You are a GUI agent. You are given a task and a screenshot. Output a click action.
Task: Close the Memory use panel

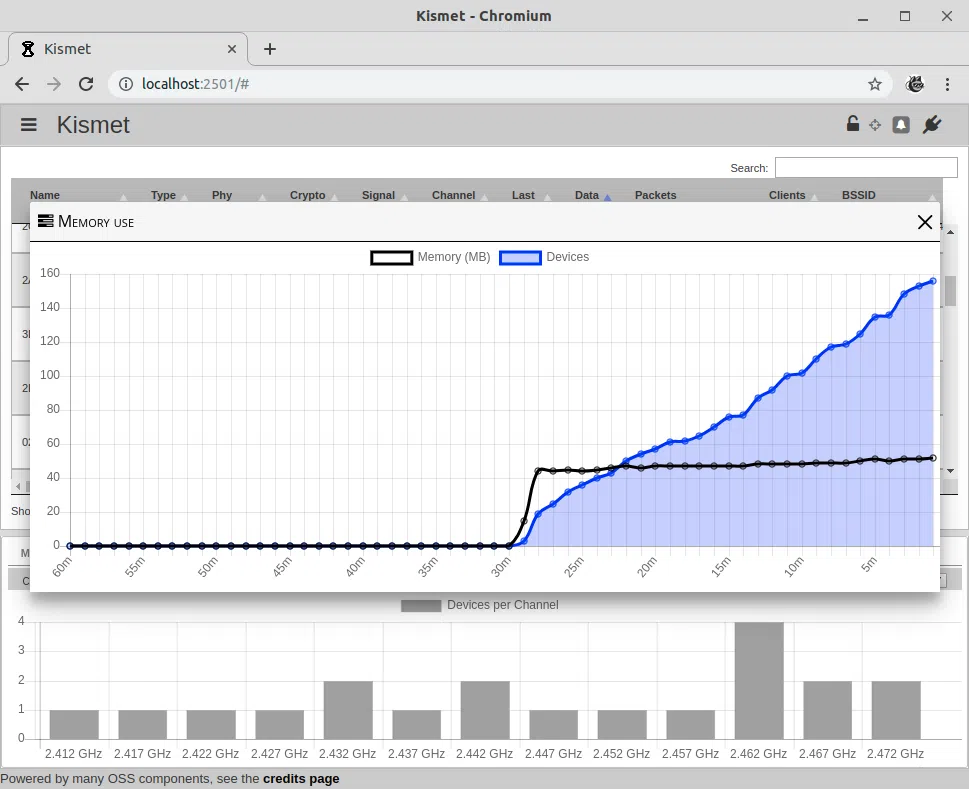925,222
